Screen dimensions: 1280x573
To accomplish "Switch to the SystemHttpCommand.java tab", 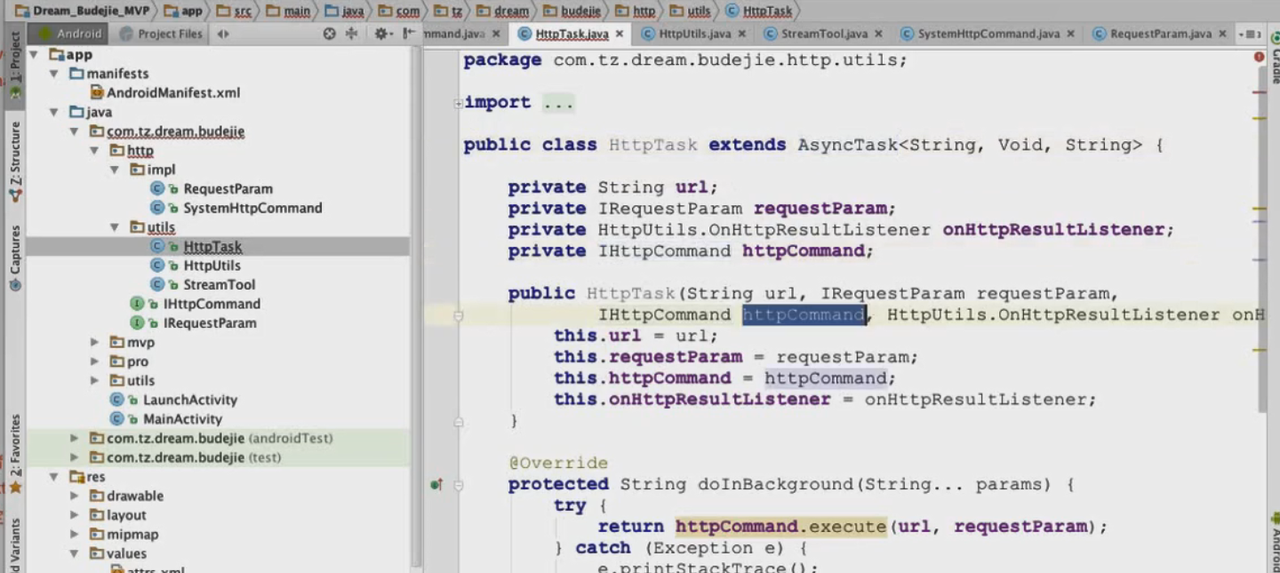I will pyautogui.click(x=988, y=34).
